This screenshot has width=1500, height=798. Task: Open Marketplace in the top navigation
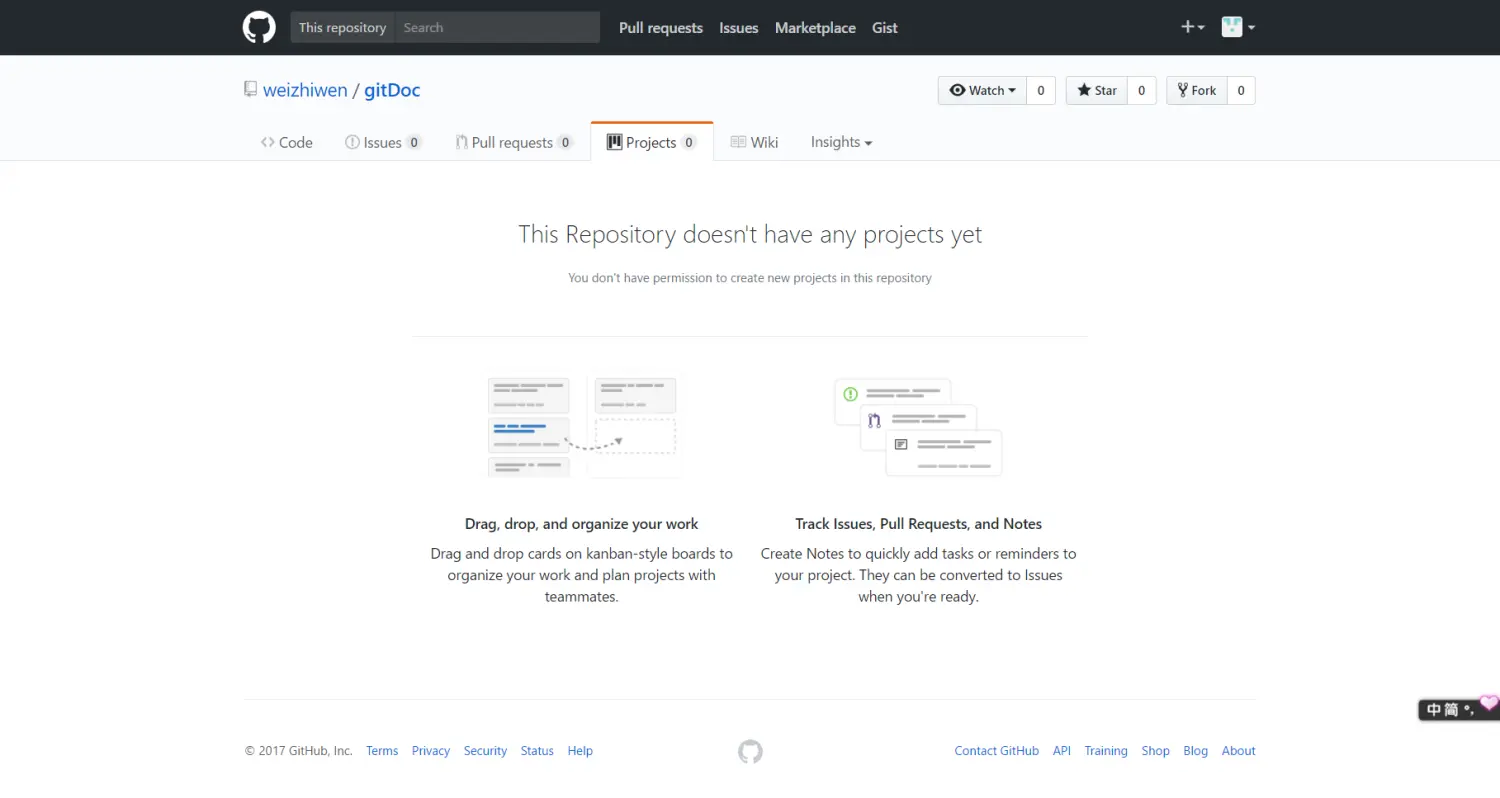(x=815, y=28)
